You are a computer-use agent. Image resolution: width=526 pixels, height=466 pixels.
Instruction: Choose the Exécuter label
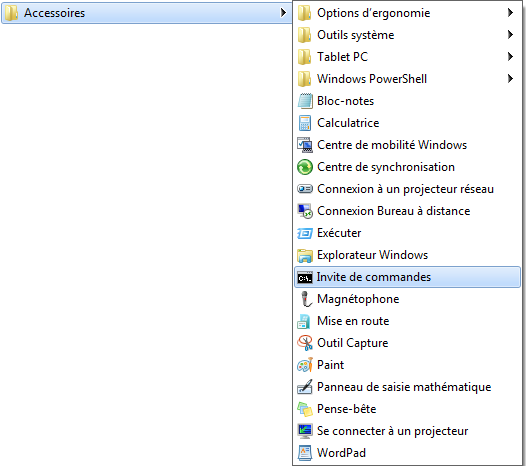(x=339, y=233)
